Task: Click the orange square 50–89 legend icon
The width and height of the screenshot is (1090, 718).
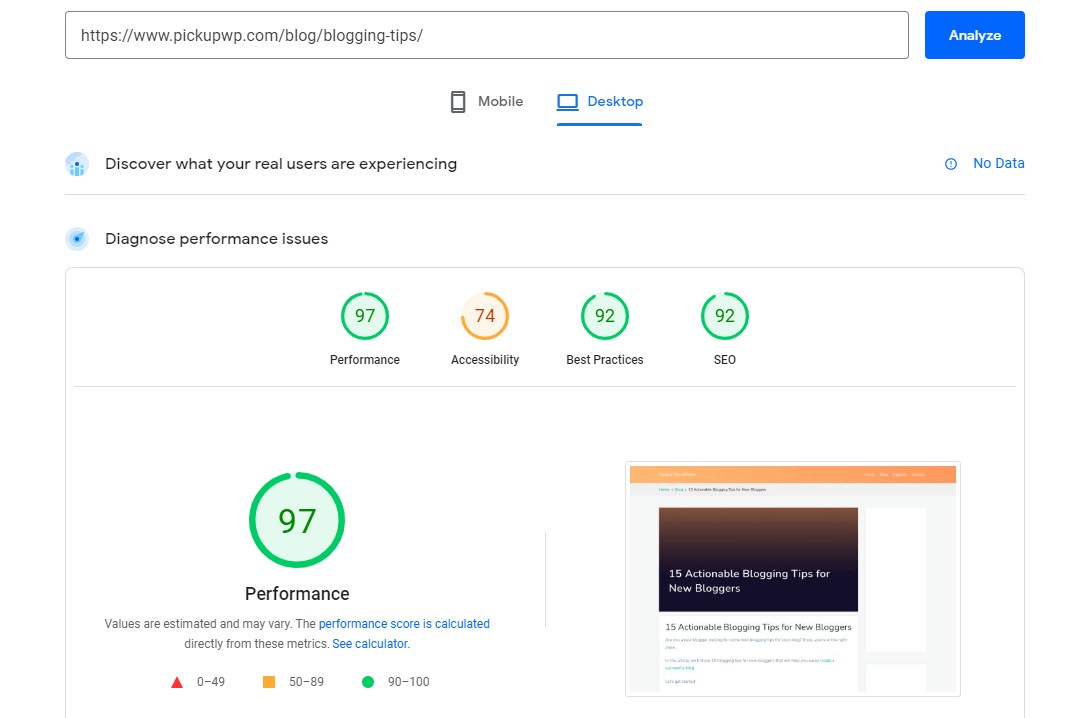Action: click(x=269, y=682)
